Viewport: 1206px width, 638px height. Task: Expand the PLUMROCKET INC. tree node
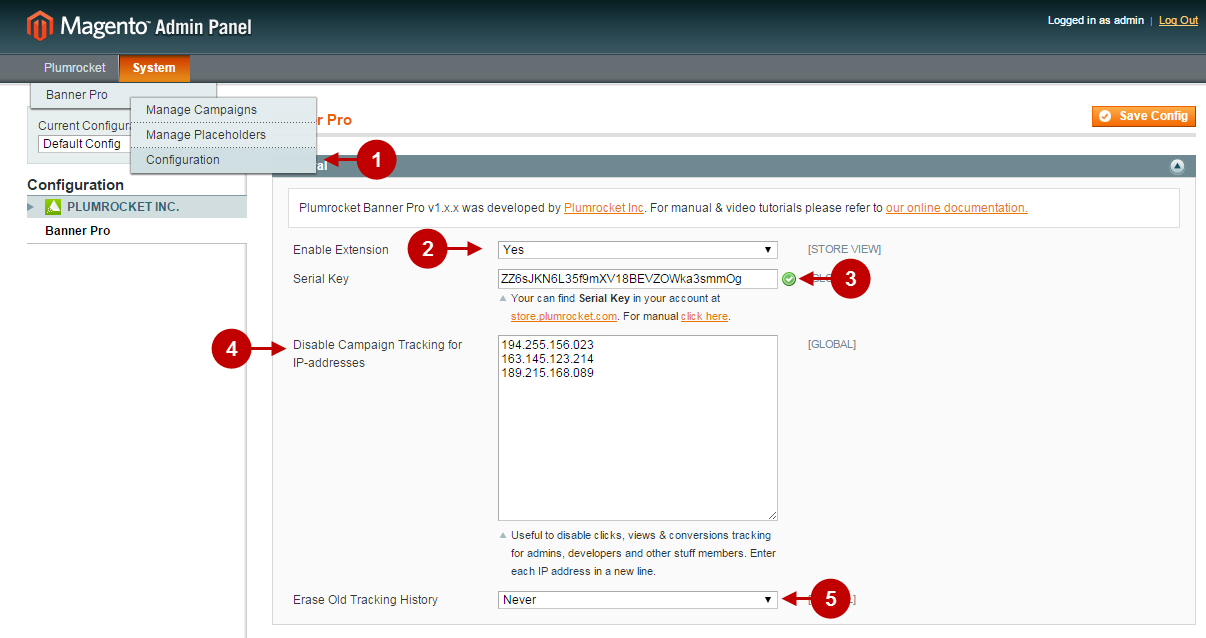(31, 207)
